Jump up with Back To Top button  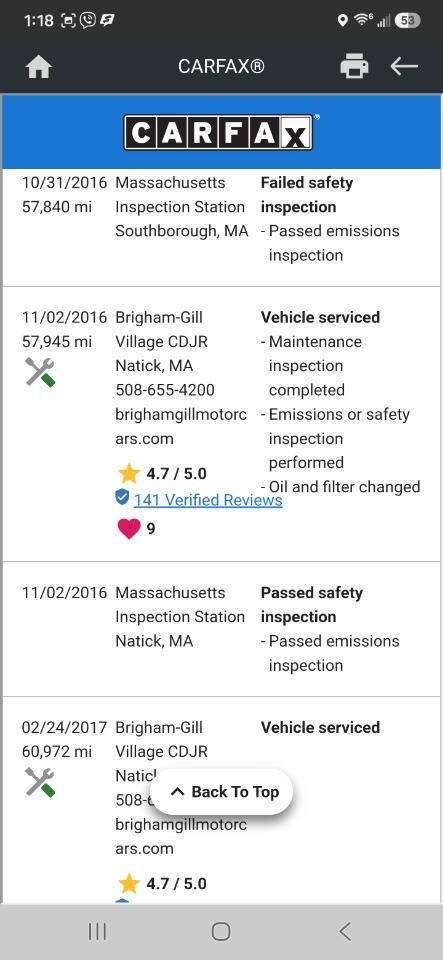point(222,792)
